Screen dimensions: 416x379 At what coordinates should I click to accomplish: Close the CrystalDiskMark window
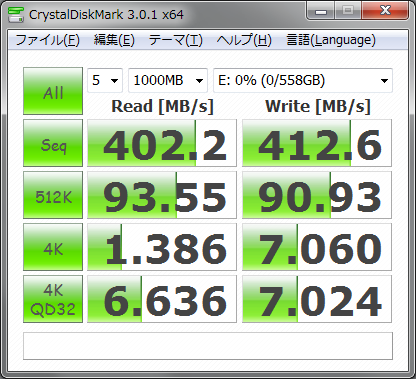click(x=385, y=11)
